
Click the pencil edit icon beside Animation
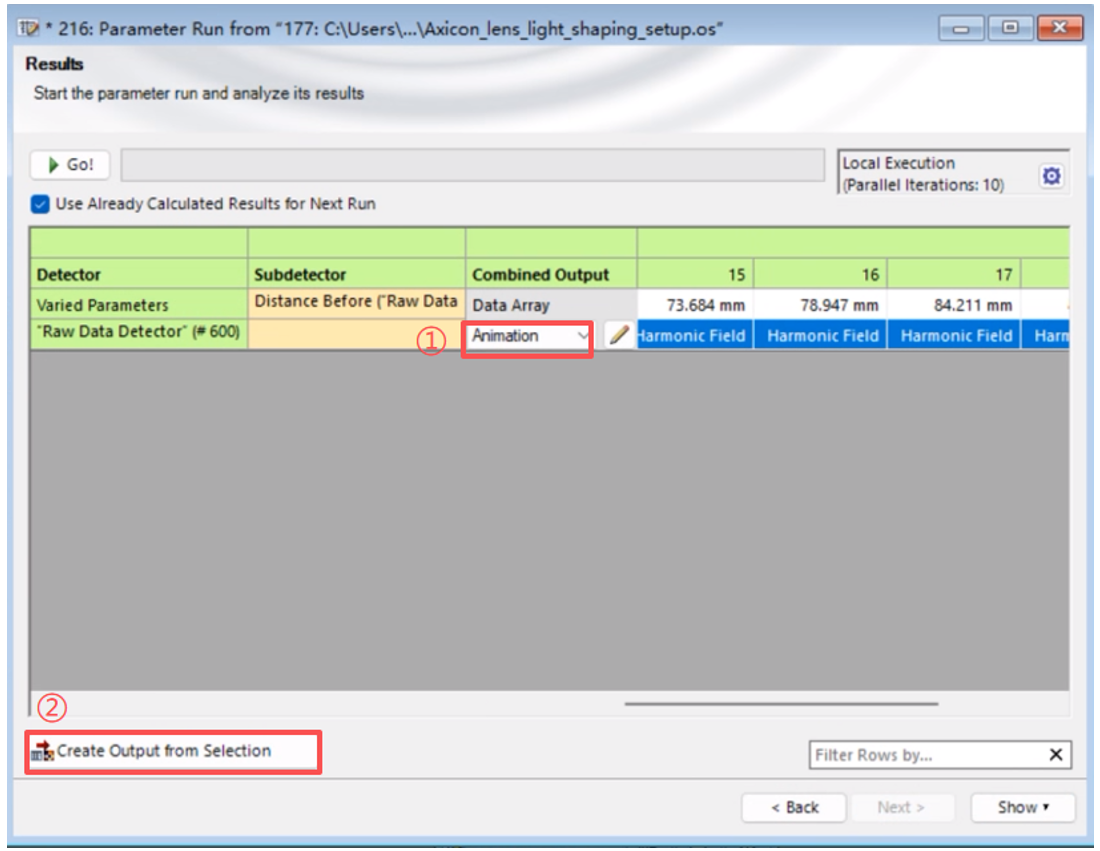pyautogui.click(x=619, y=336)
